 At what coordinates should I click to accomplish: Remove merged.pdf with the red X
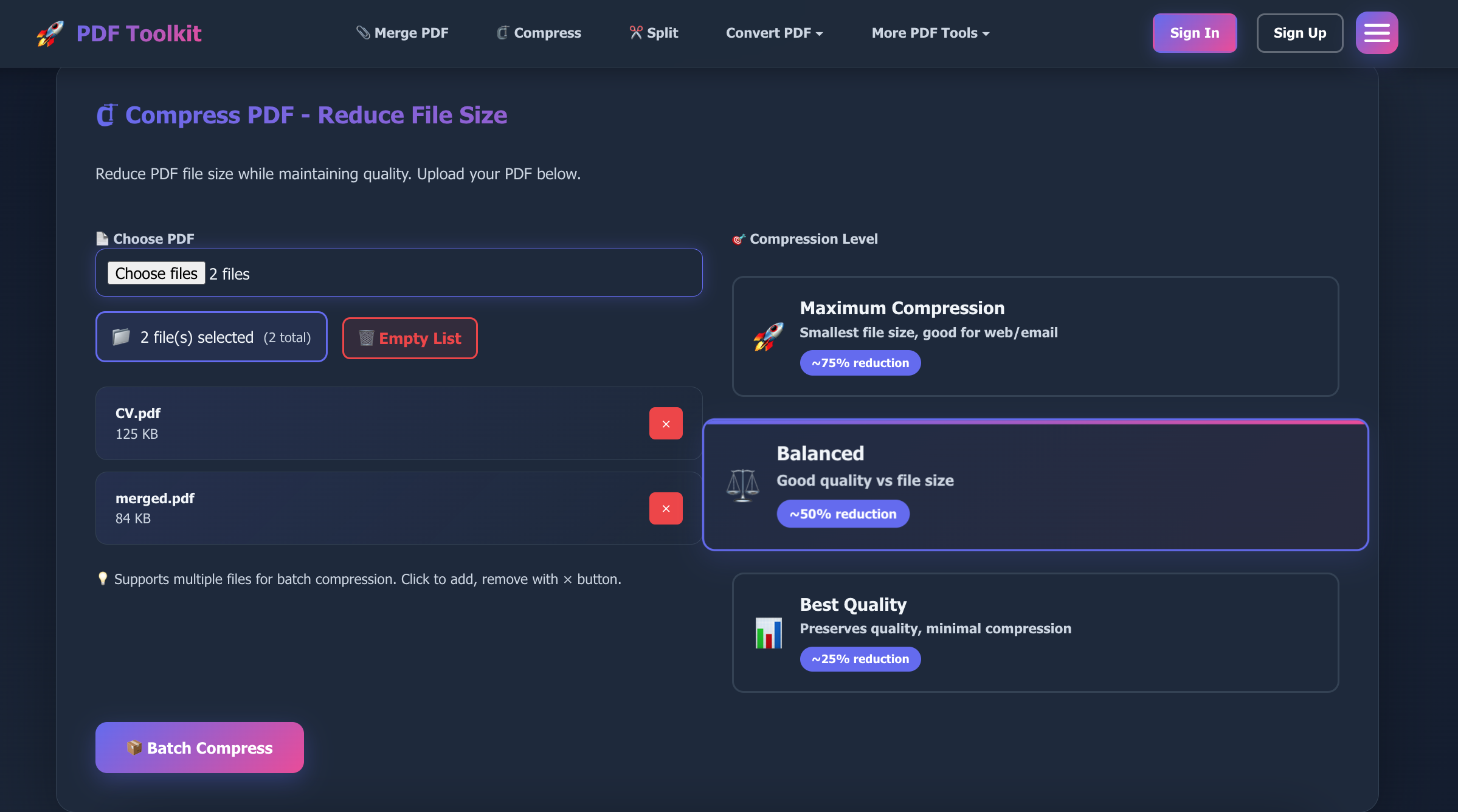coord(666,508)
